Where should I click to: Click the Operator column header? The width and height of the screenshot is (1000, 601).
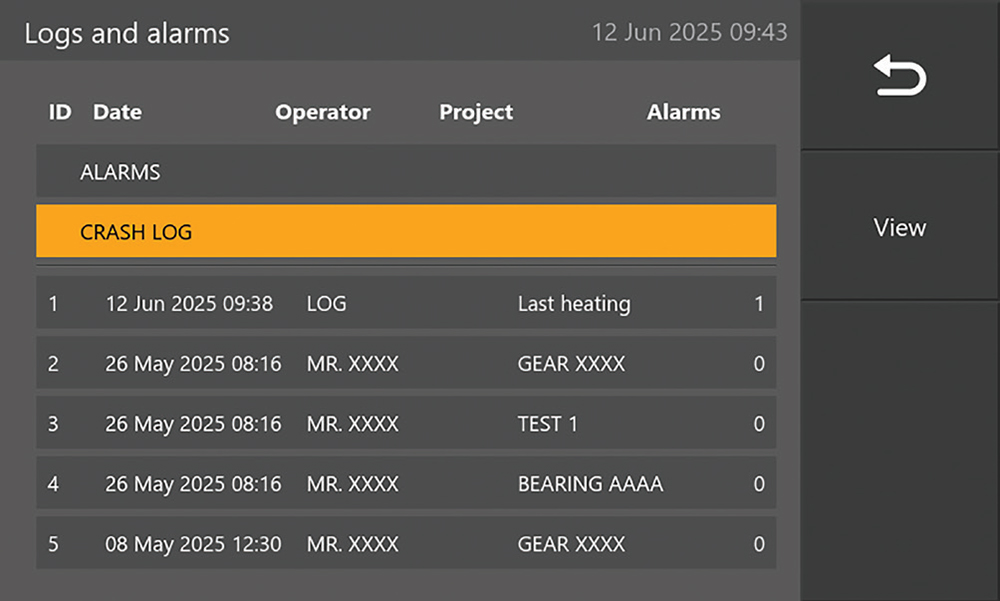point(322,112)
